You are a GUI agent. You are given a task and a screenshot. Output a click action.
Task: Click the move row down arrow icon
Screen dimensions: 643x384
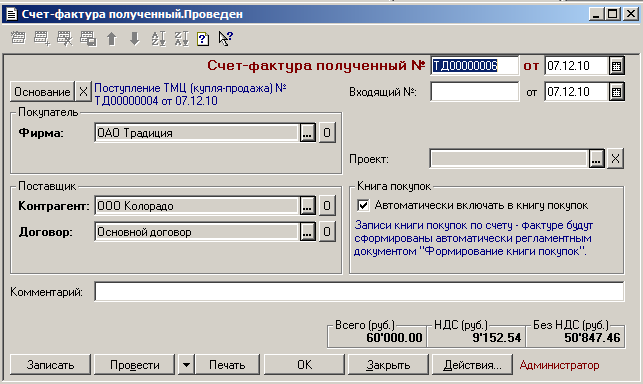click(135, 39)
